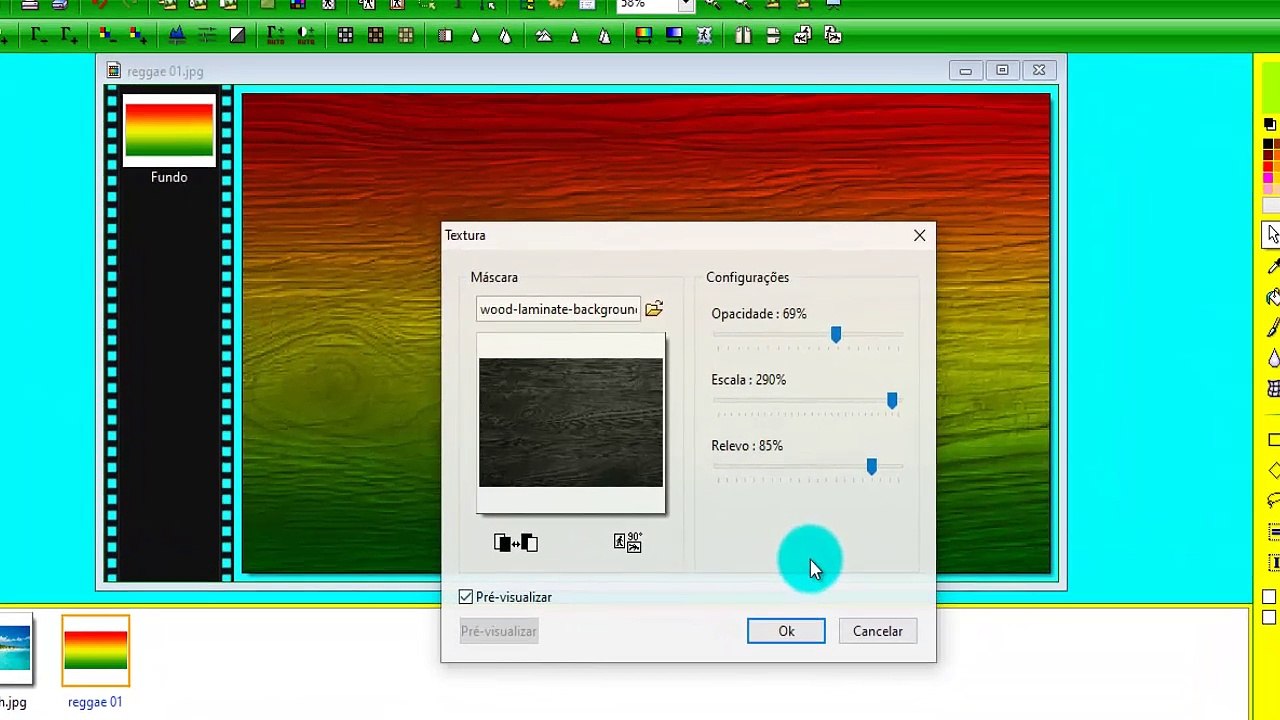The height and width of the screenshot is (720, 1280).
Task: Minimize the reggae 01.jpg image window
Action: 965,70
